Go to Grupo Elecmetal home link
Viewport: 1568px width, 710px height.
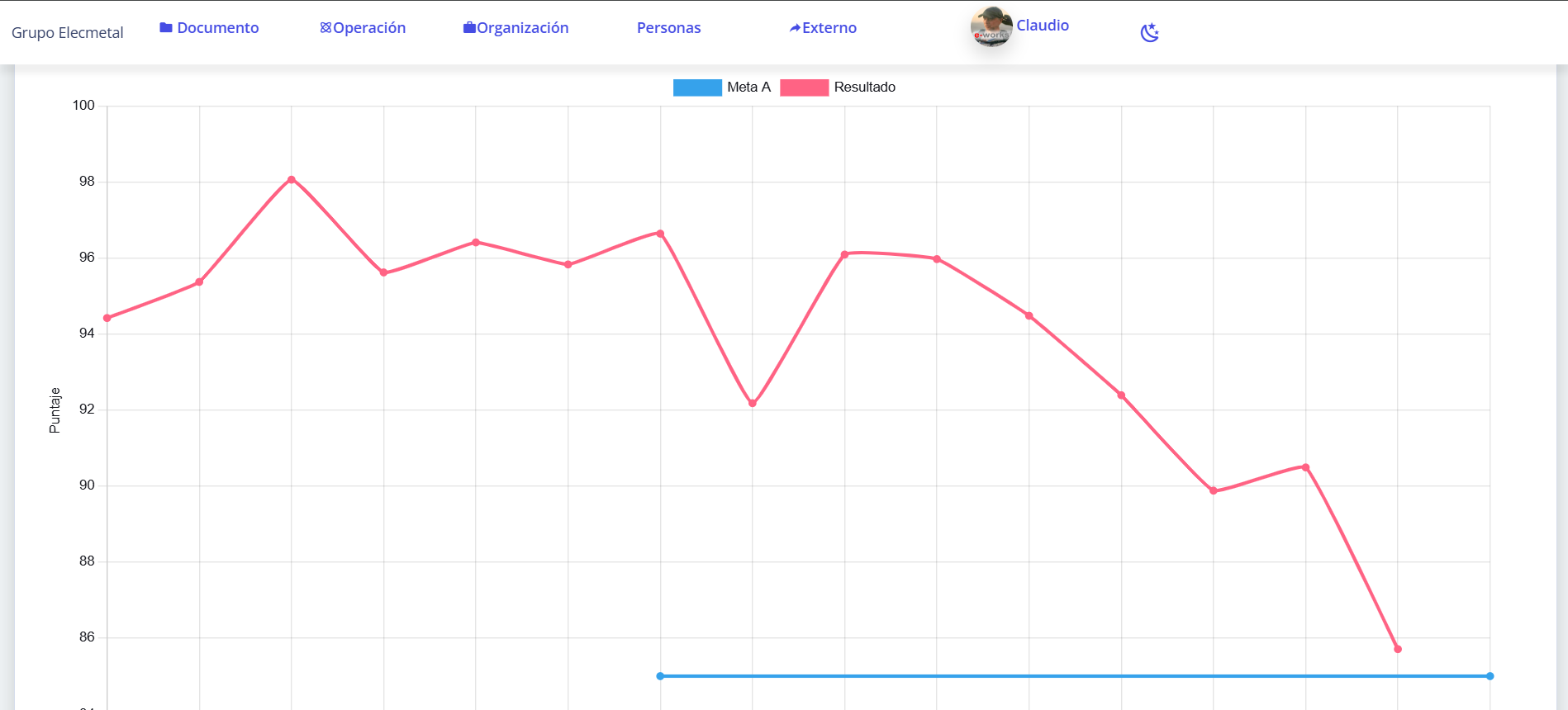pos(68,32)
